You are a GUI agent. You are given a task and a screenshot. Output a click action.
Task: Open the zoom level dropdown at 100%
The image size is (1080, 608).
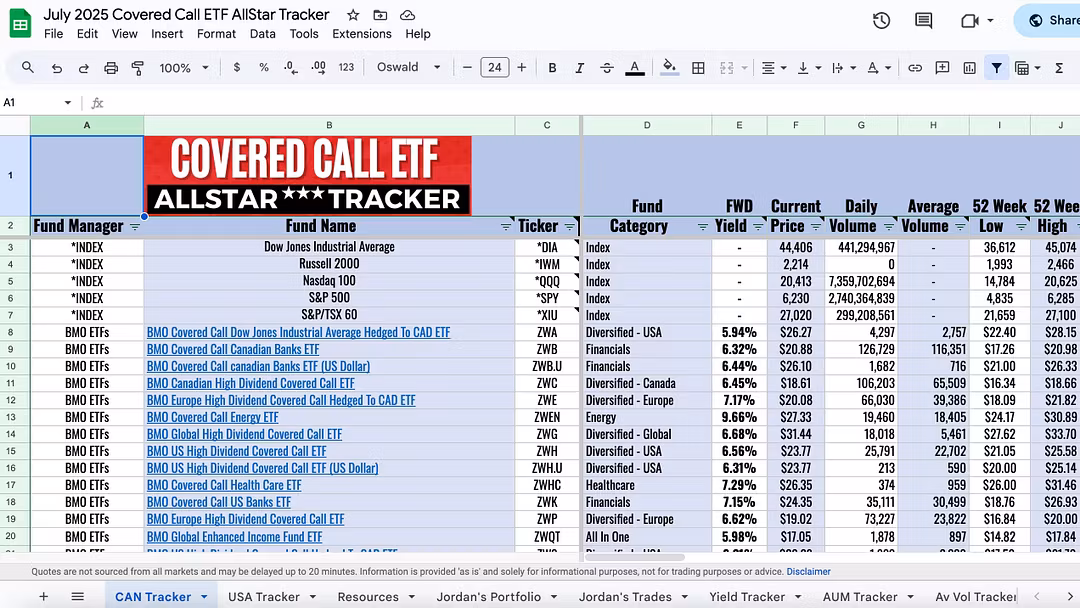coord(183,67)
